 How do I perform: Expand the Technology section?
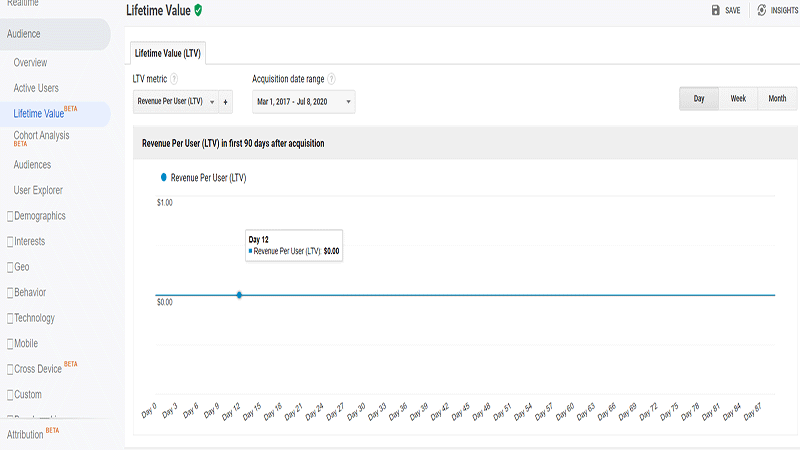coord(31,318)
